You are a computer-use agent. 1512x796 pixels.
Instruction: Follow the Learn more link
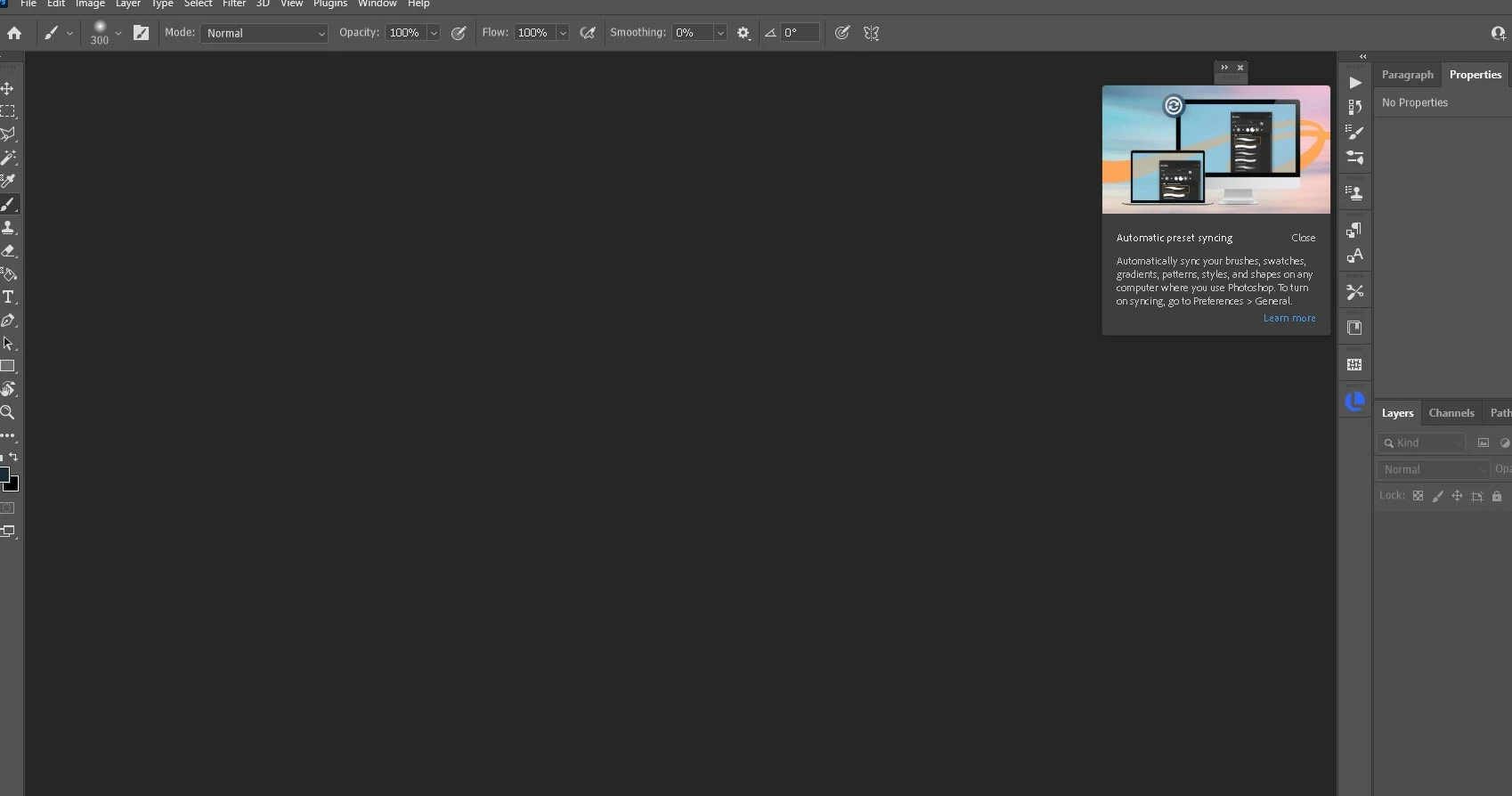pos(1288,318)
